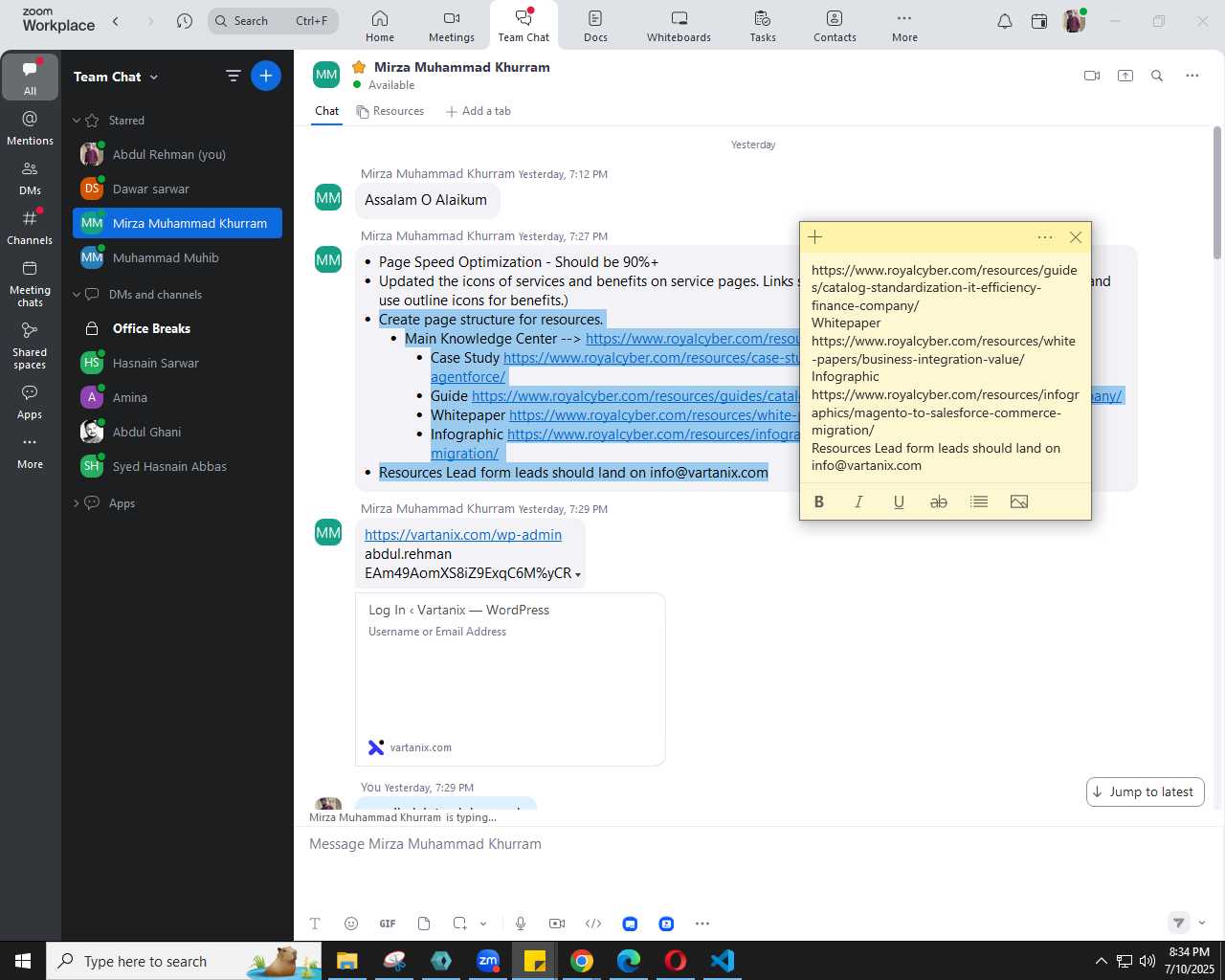
Task: Toggle underline in sticky note
Action: [899, 501]
